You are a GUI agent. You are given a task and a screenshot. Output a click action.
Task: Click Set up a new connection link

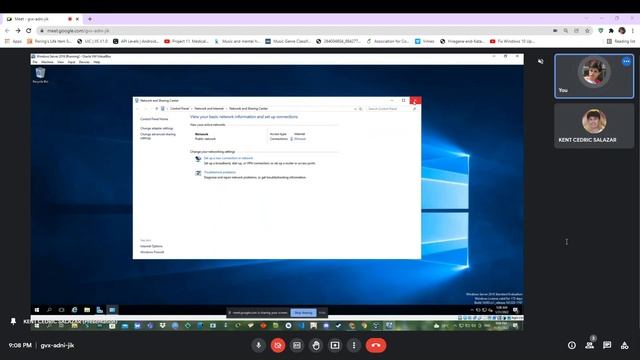[x=228, y=158]
